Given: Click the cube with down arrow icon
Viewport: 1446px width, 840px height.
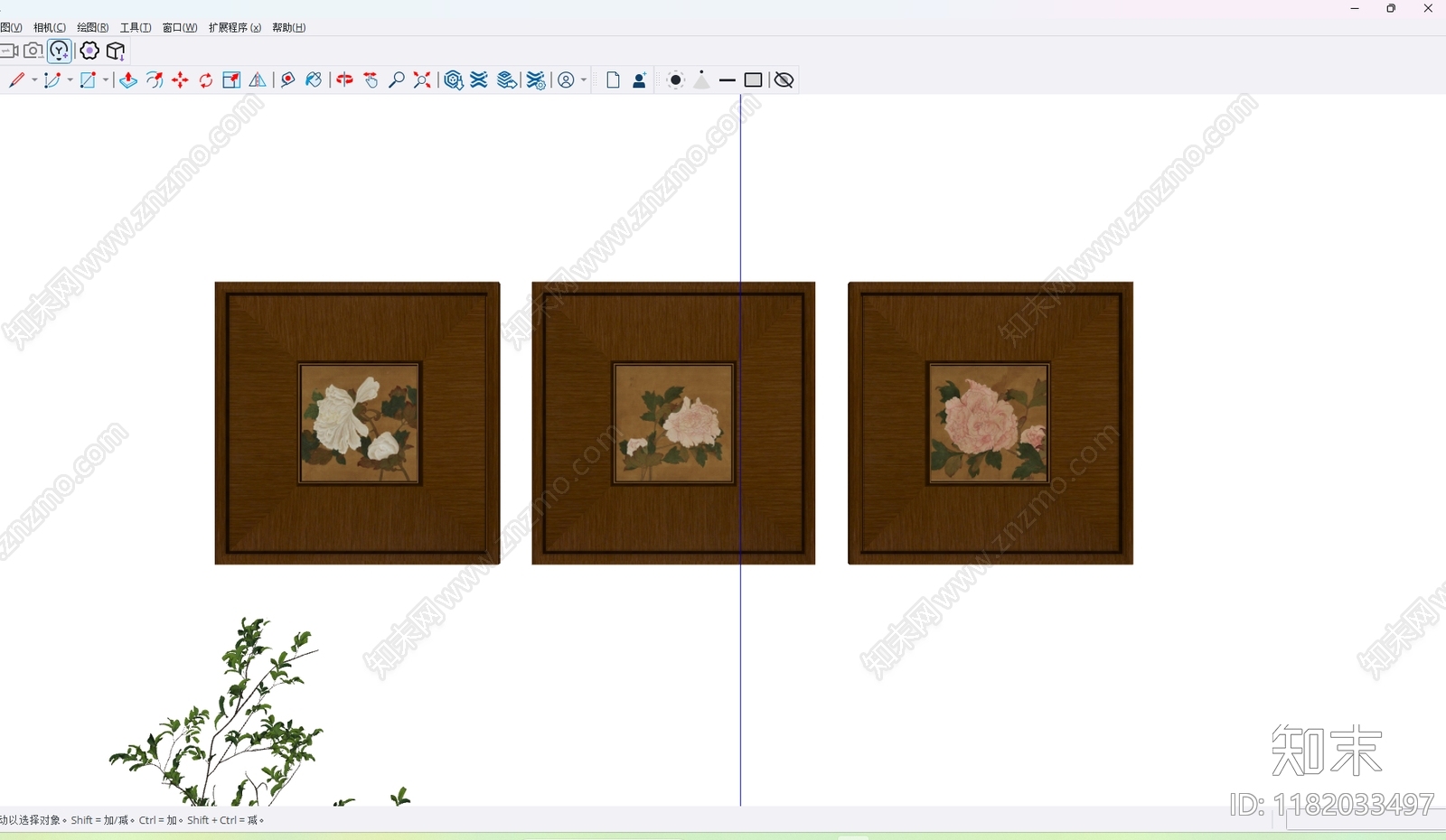Looking at the screenshot, I should (116, 51).
